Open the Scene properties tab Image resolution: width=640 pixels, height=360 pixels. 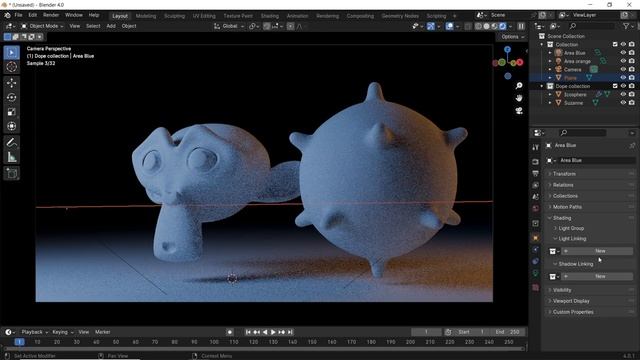[536, 197]
